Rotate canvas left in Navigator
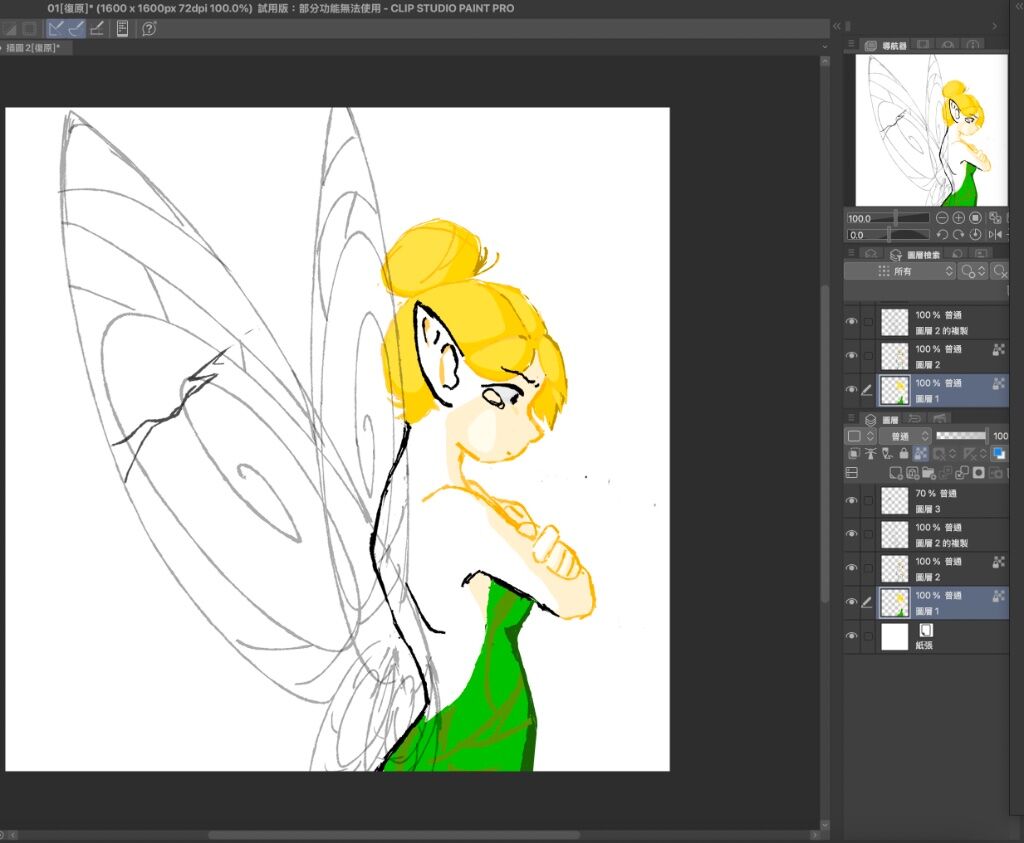This screenshot has width=1024, height=843. pyautogui.click(x=942, y=234)
